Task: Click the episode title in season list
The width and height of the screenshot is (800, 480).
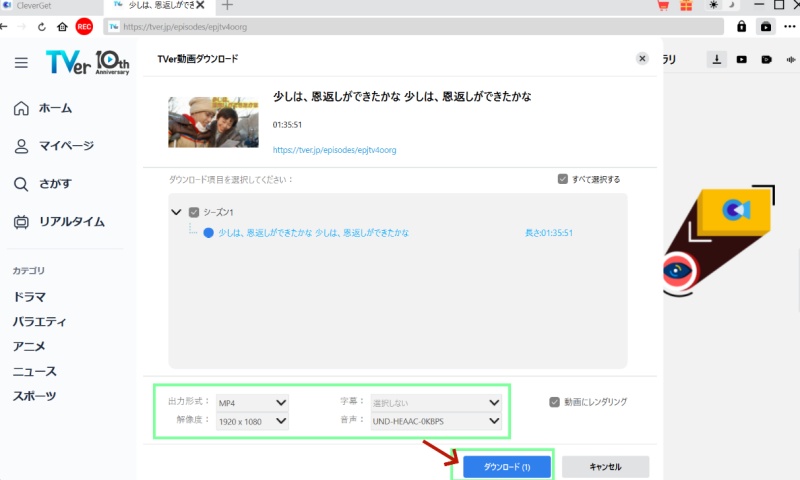Action: (314, 233)
